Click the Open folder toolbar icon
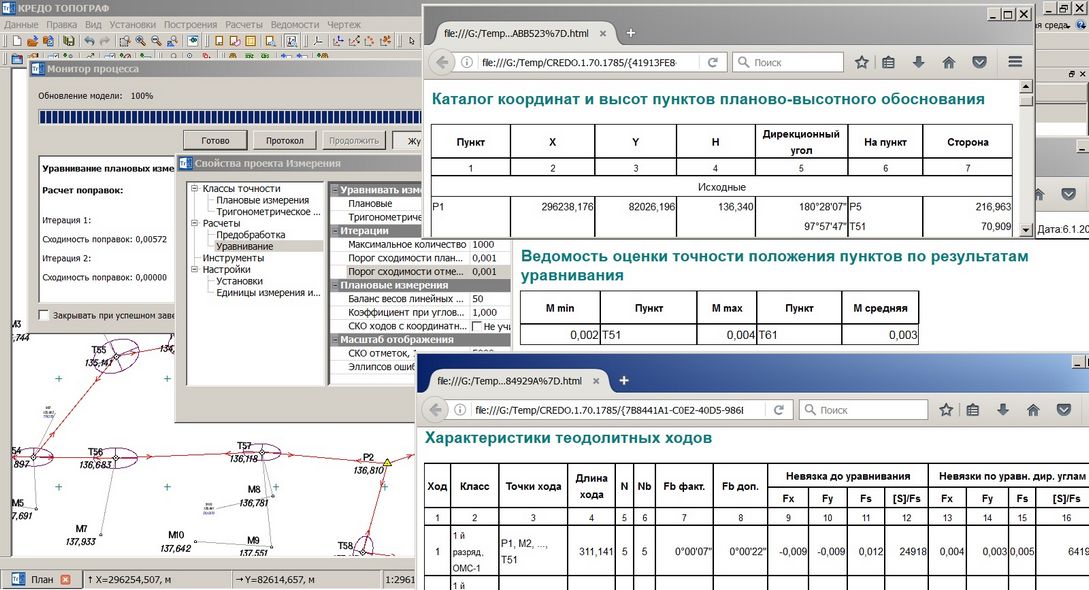Image resolution: width=1089 pixels, height=590 pixels. (x=32, y=41)
